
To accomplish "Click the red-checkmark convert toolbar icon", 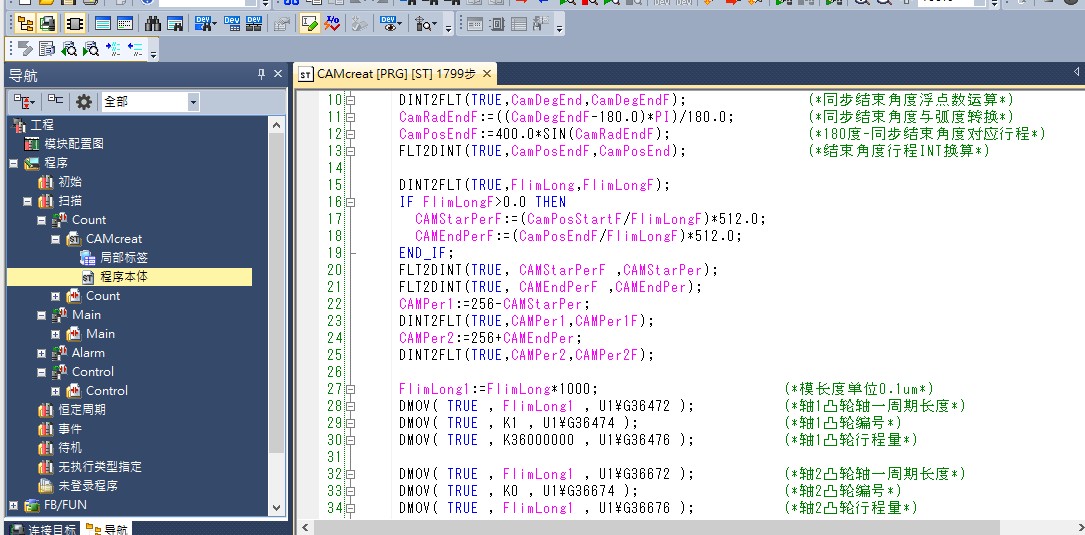I will tap(333, 24).
